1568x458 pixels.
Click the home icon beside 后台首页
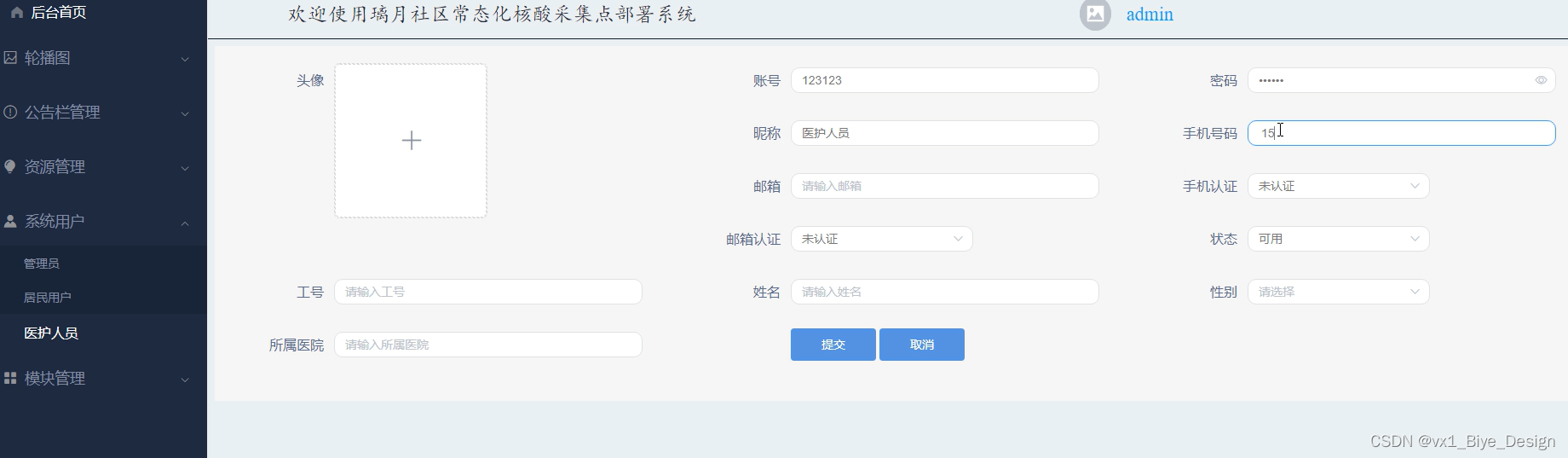pyautogui.click(x=17, y=13)
